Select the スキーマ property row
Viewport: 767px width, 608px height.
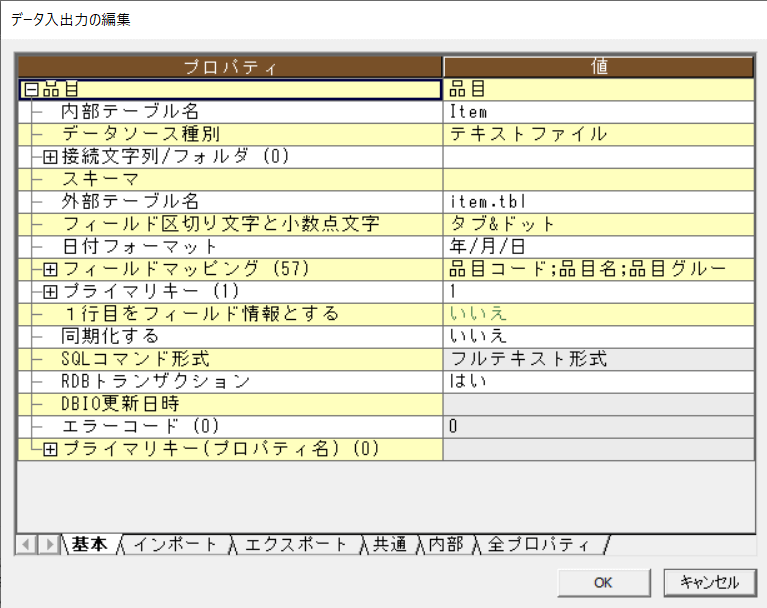coord(230,180)
